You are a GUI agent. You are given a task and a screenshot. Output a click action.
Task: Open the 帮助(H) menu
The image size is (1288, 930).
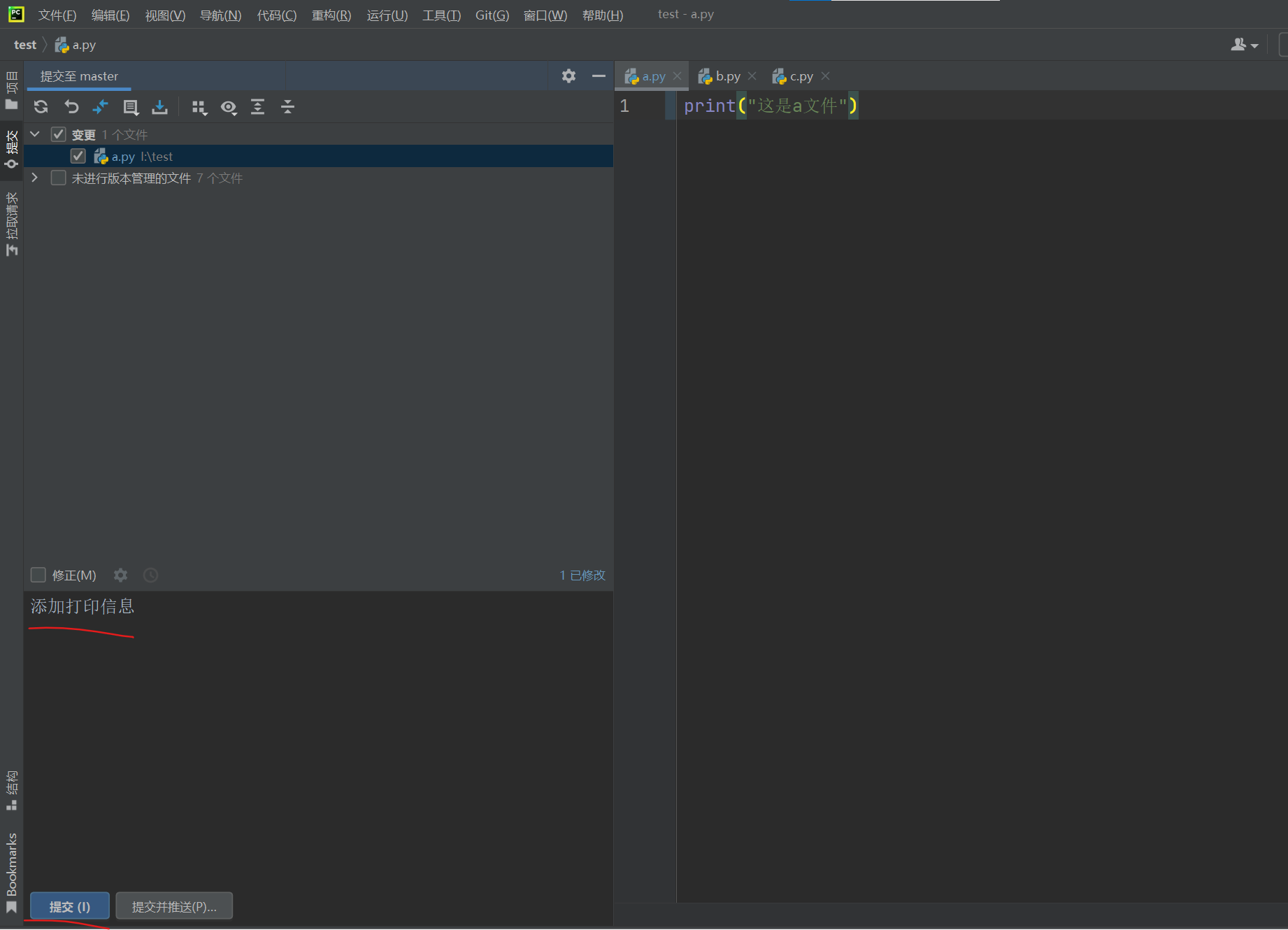click(x=603, y=15)
